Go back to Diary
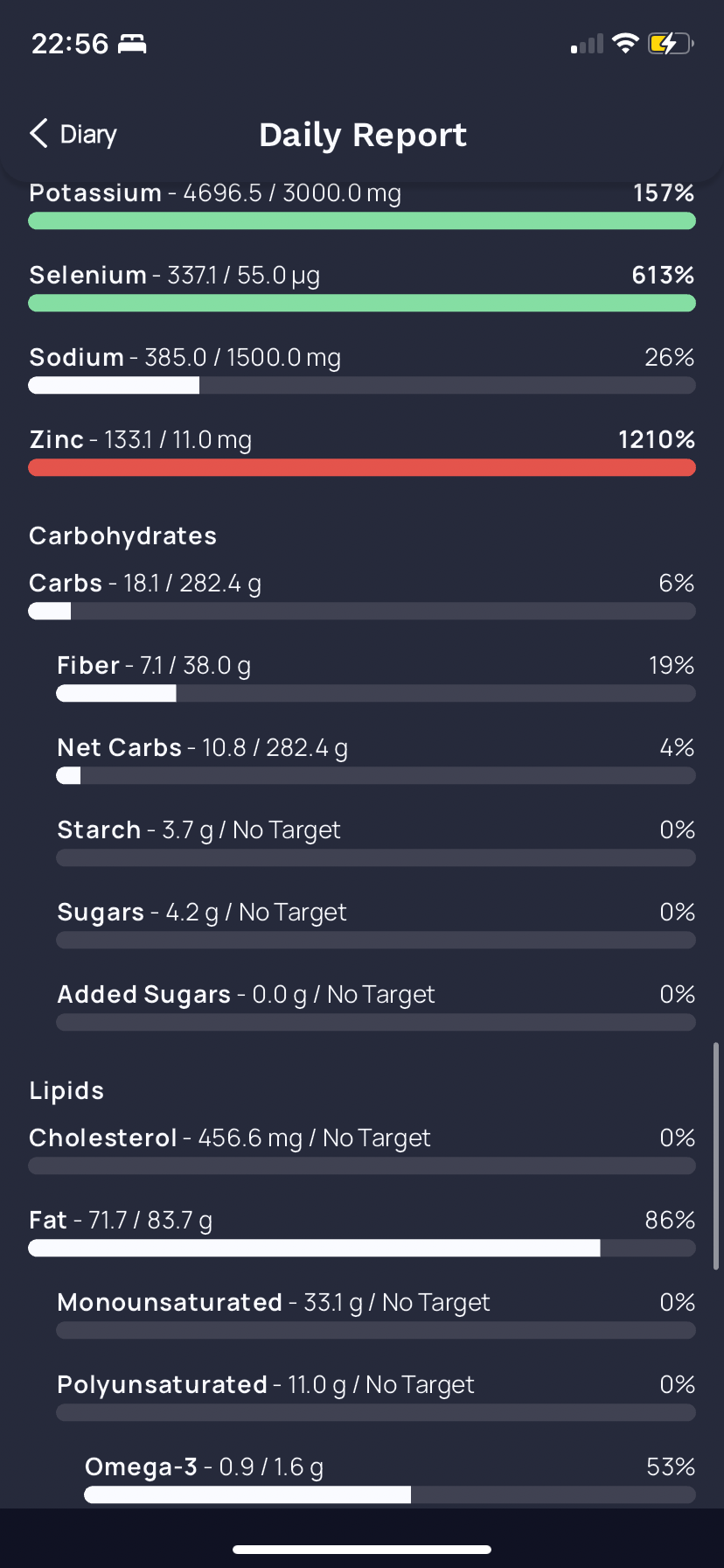 pos(73,134)
